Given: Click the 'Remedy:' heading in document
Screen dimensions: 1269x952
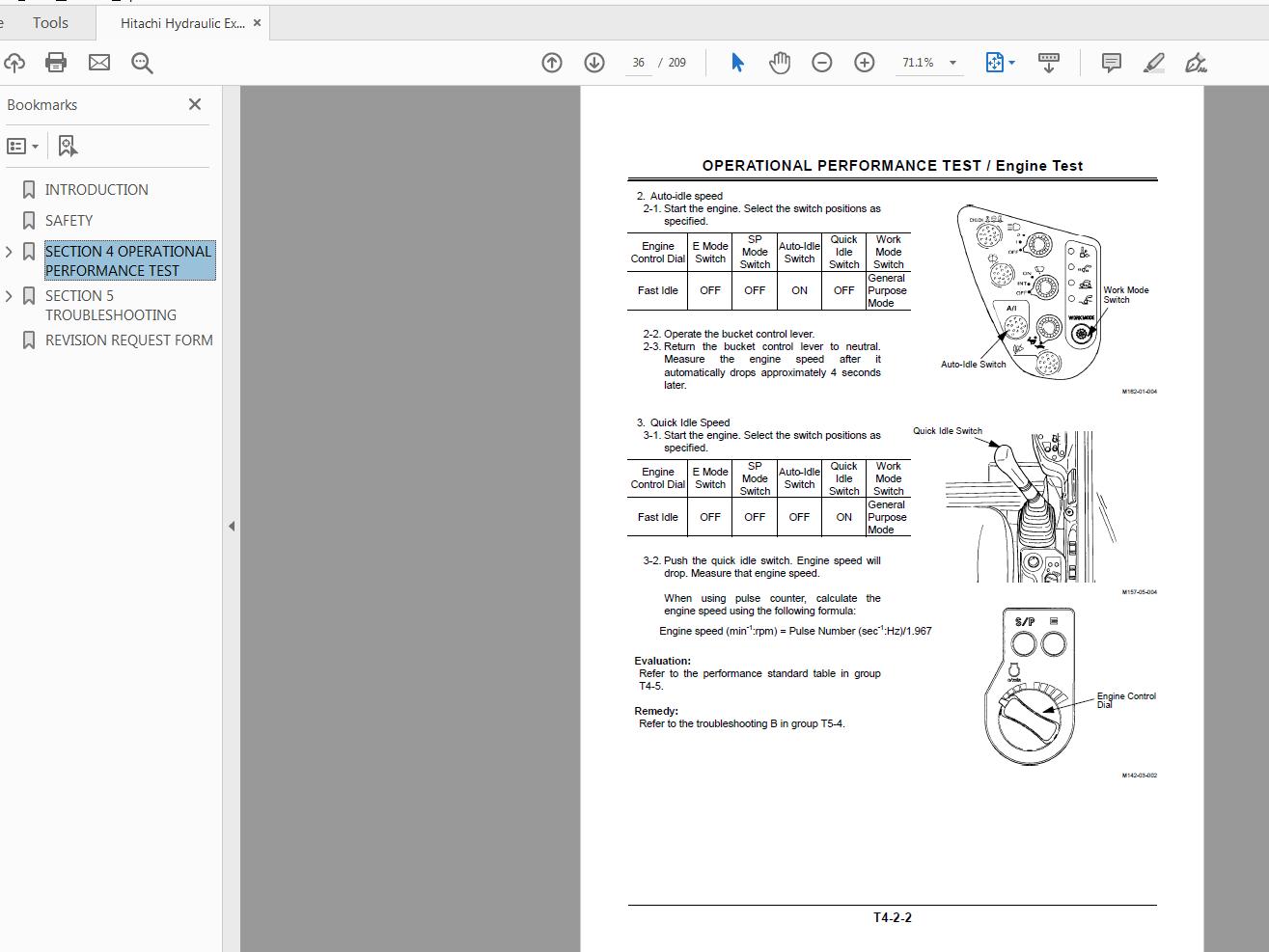Looking at the screenshot, I should point(656,711).
